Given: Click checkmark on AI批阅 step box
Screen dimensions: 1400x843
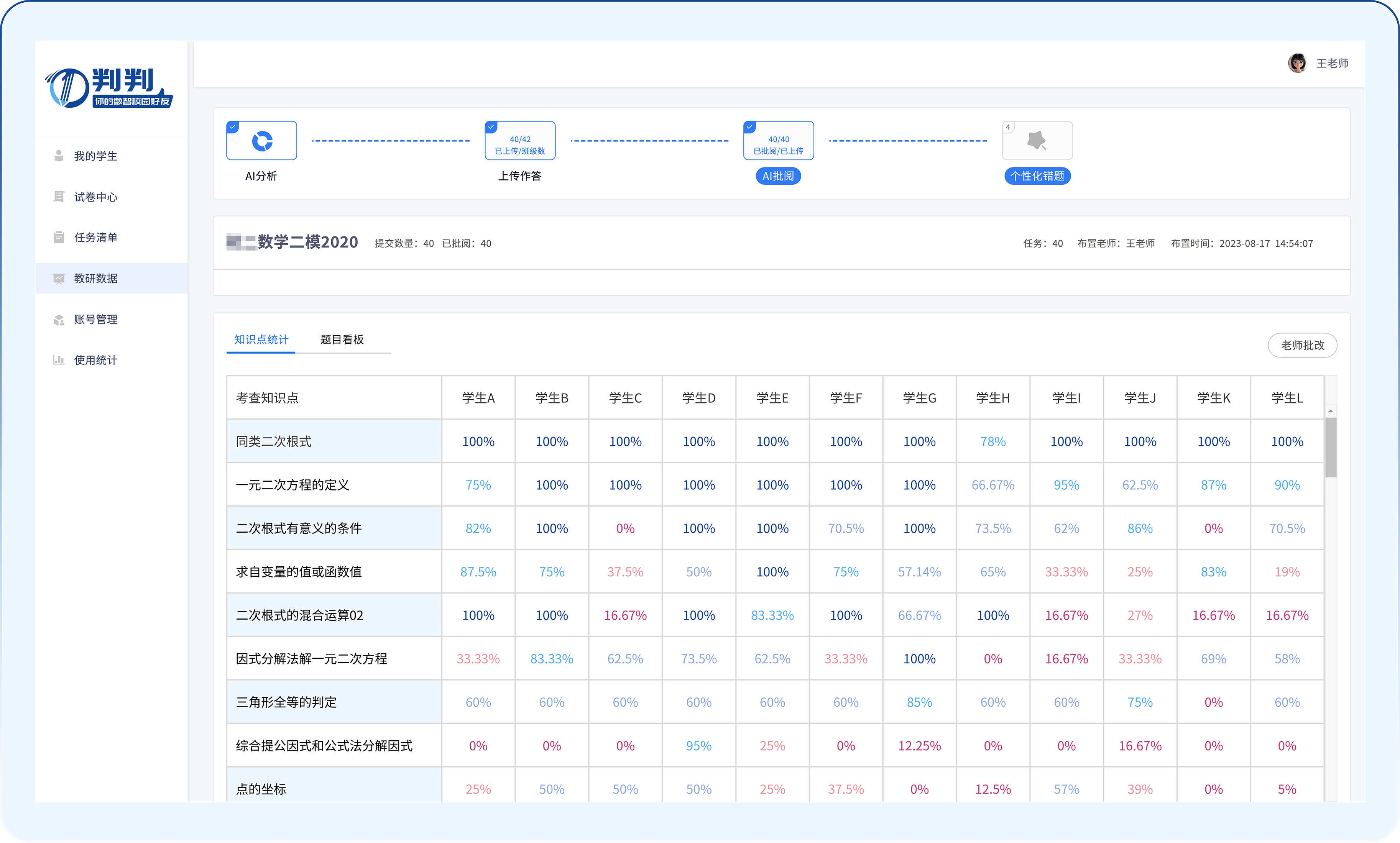Looking at the screenshot, I should coord(749,127).
